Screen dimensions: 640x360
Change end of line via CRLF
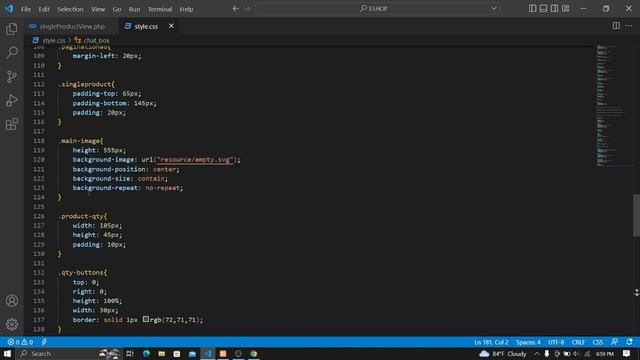578,342
